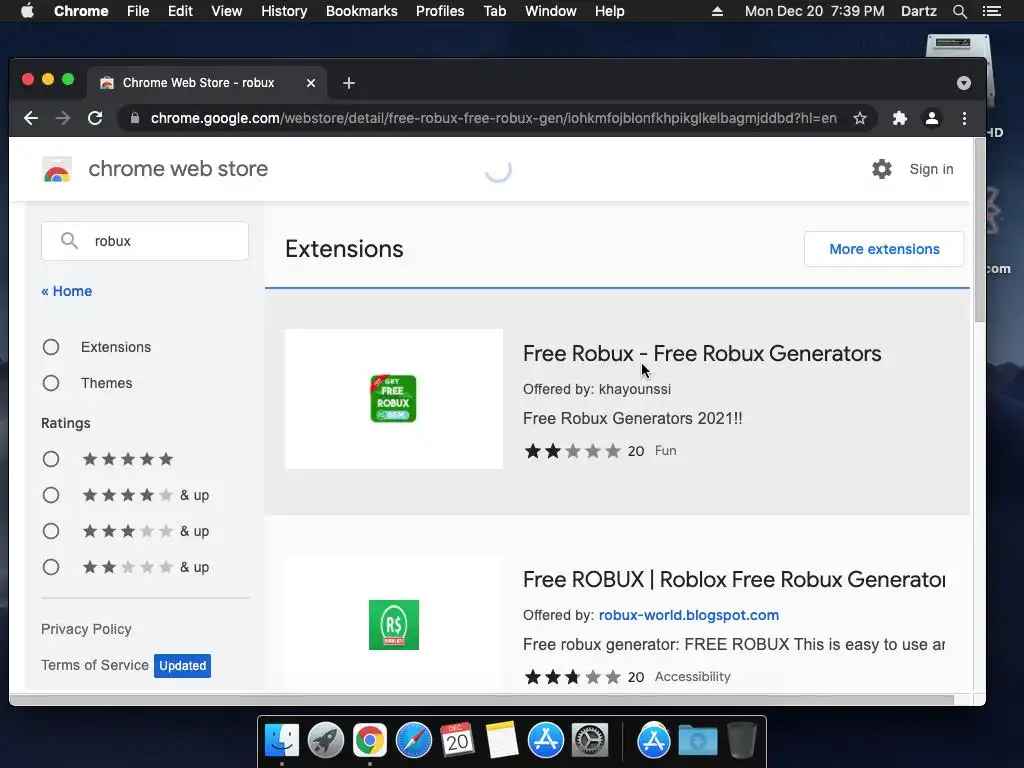Go back to the previous page
The image size is (1024, 768).
click(x=31, y=118)
